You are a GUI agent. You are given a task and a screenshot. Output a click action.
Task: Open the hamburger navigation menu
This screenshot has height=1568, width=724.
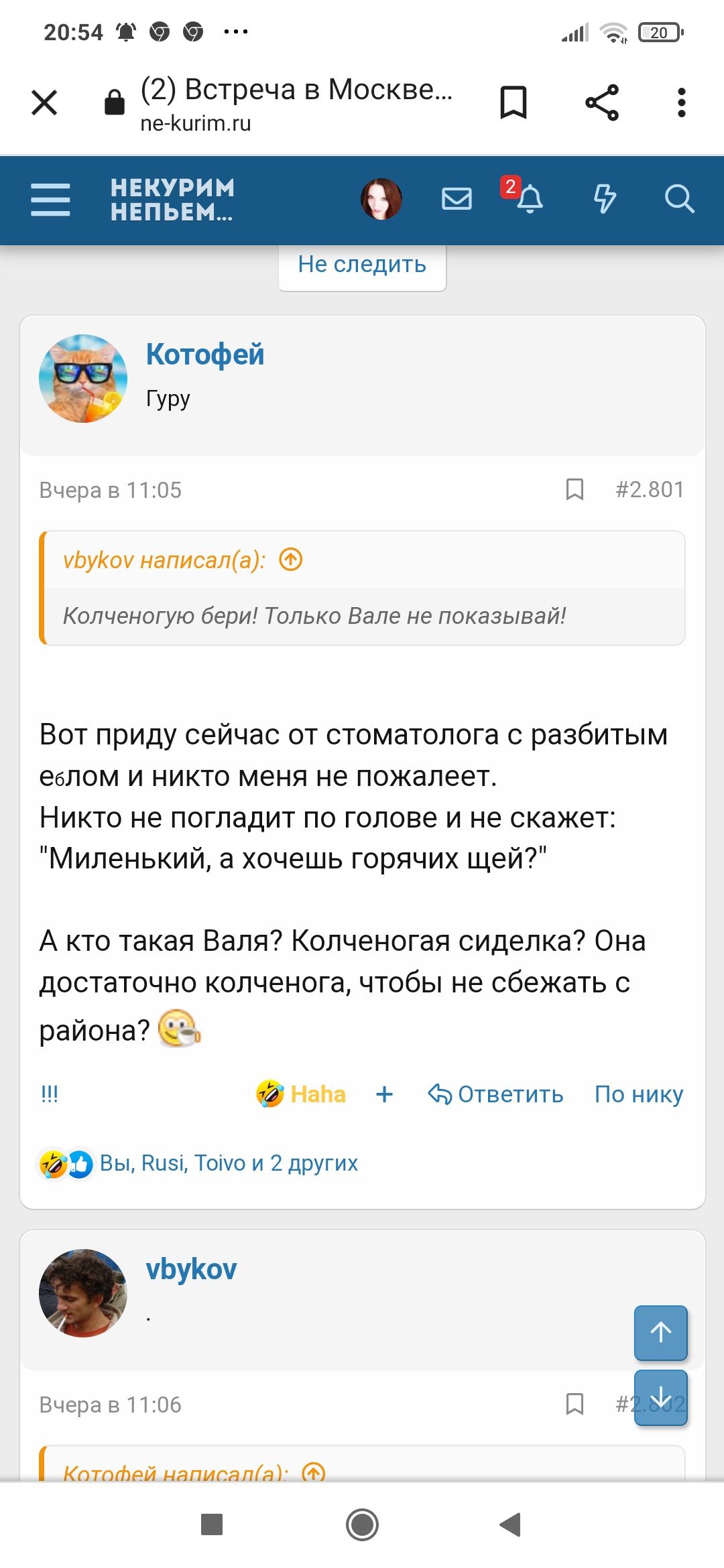pos(50,200)
